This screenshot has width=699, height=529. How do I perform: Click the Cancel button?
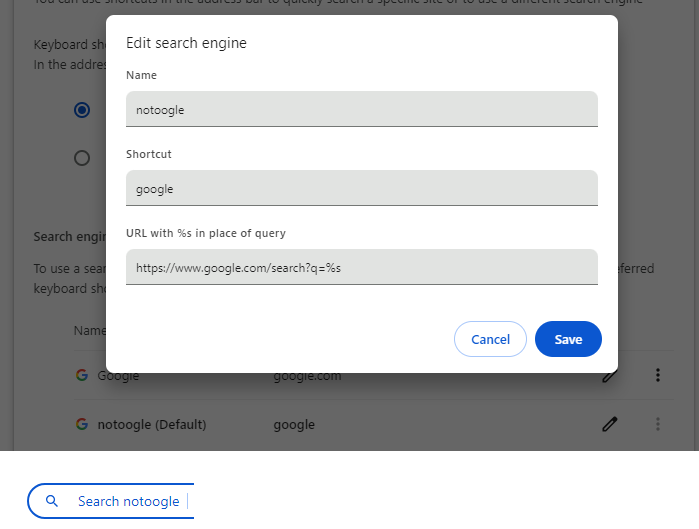pyautogui.click(x=490, y=339)
